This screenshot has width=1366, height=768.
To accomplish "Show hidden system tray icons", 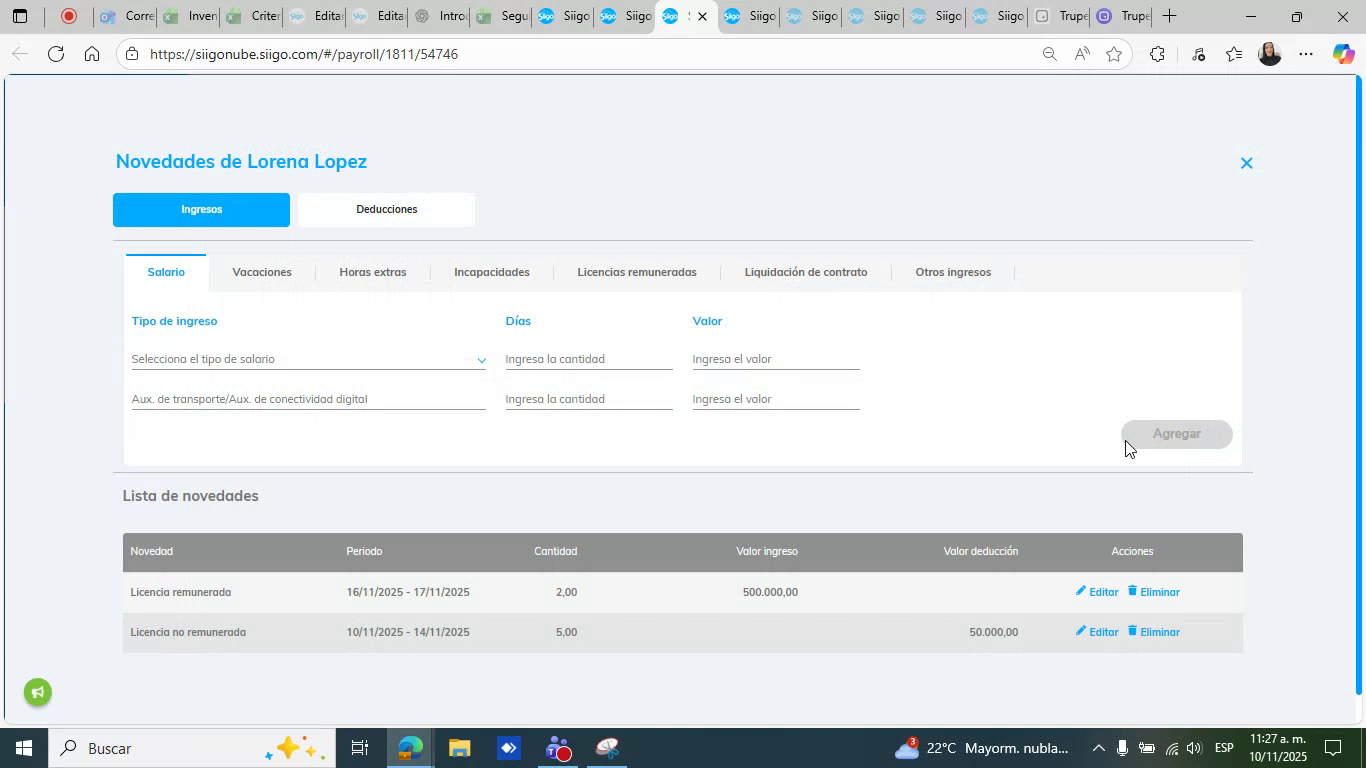I will [x=1098, y=748].
